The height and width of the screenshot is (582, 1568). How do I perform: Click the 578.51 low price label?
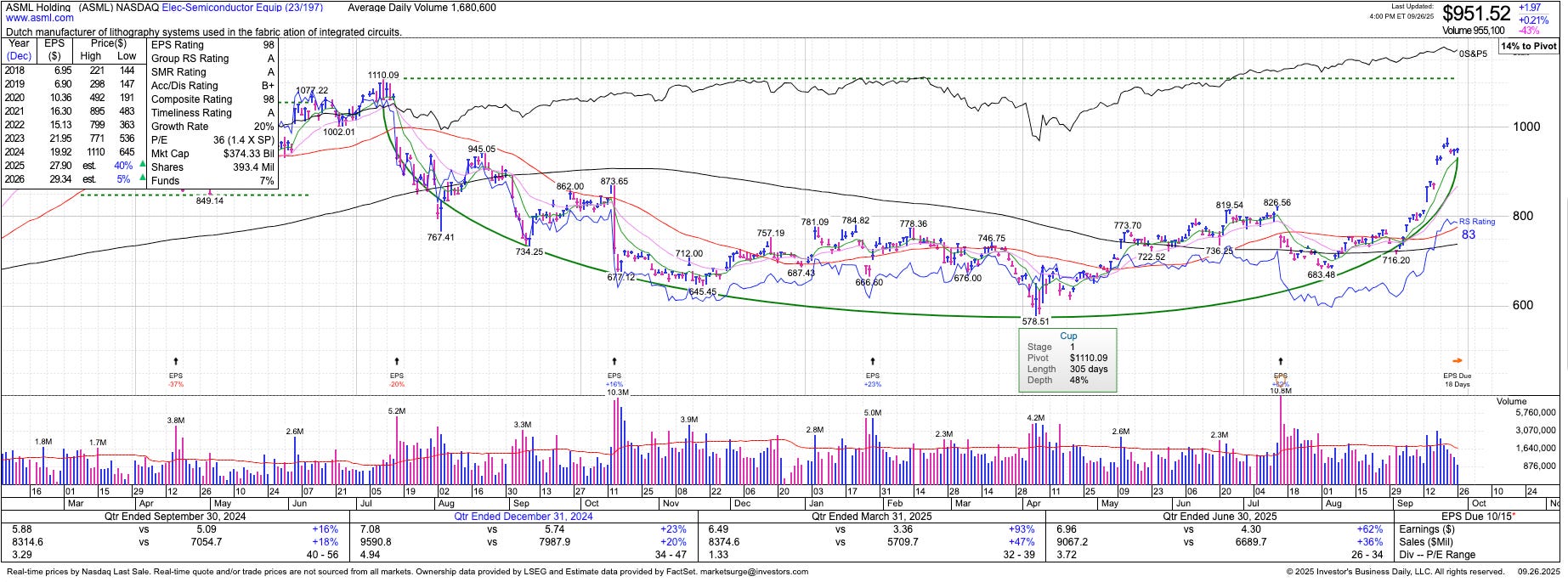[x=1035, y=321]
